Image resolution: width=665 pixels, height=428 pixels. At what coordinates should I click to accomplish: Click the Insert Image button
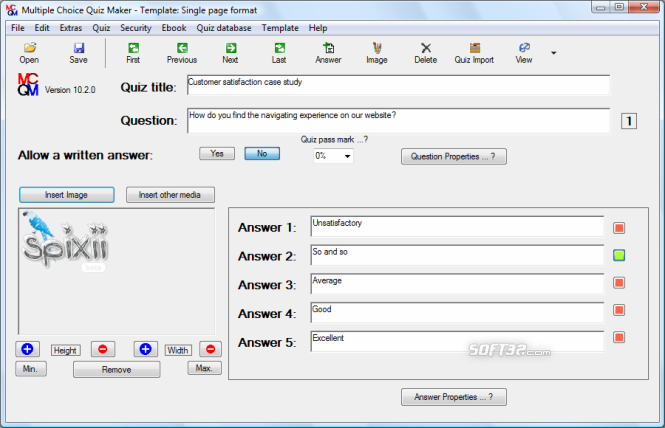point(67,195)
